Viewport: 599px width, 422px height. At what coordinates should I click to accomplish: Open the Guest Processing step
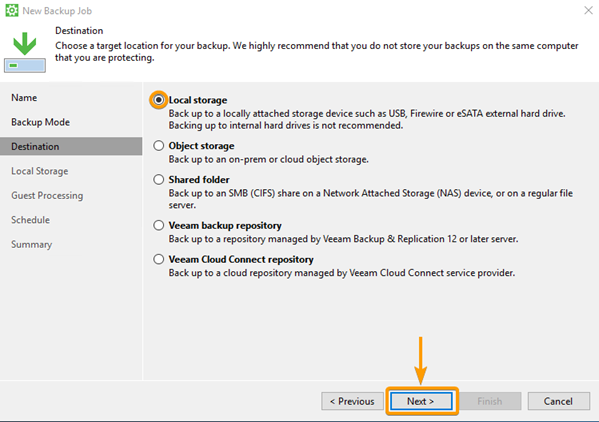pos(47,196)
